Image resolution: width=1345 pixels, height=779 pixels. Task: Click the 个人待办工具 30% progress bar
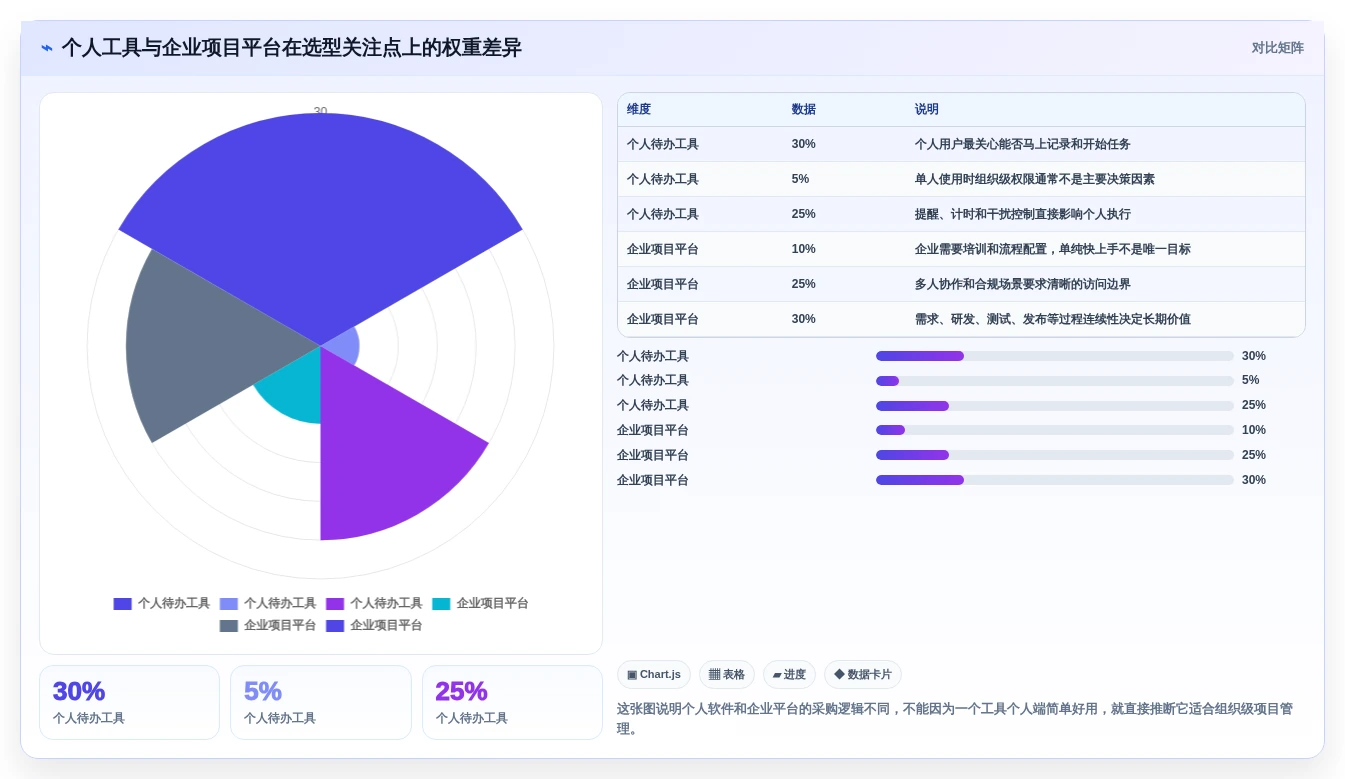pyautogui.click(x=1054, y=356)
